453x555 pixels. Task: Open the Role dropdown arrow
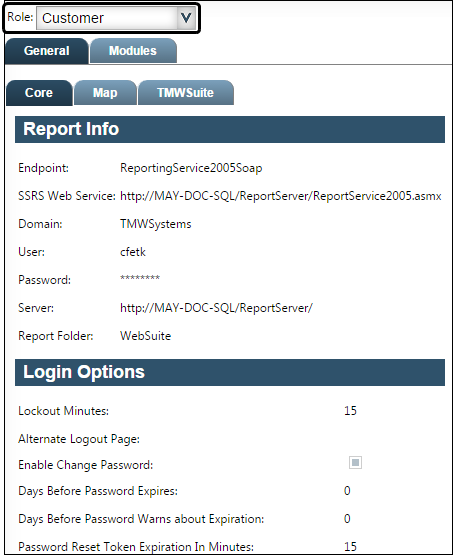tap(186, 18)
